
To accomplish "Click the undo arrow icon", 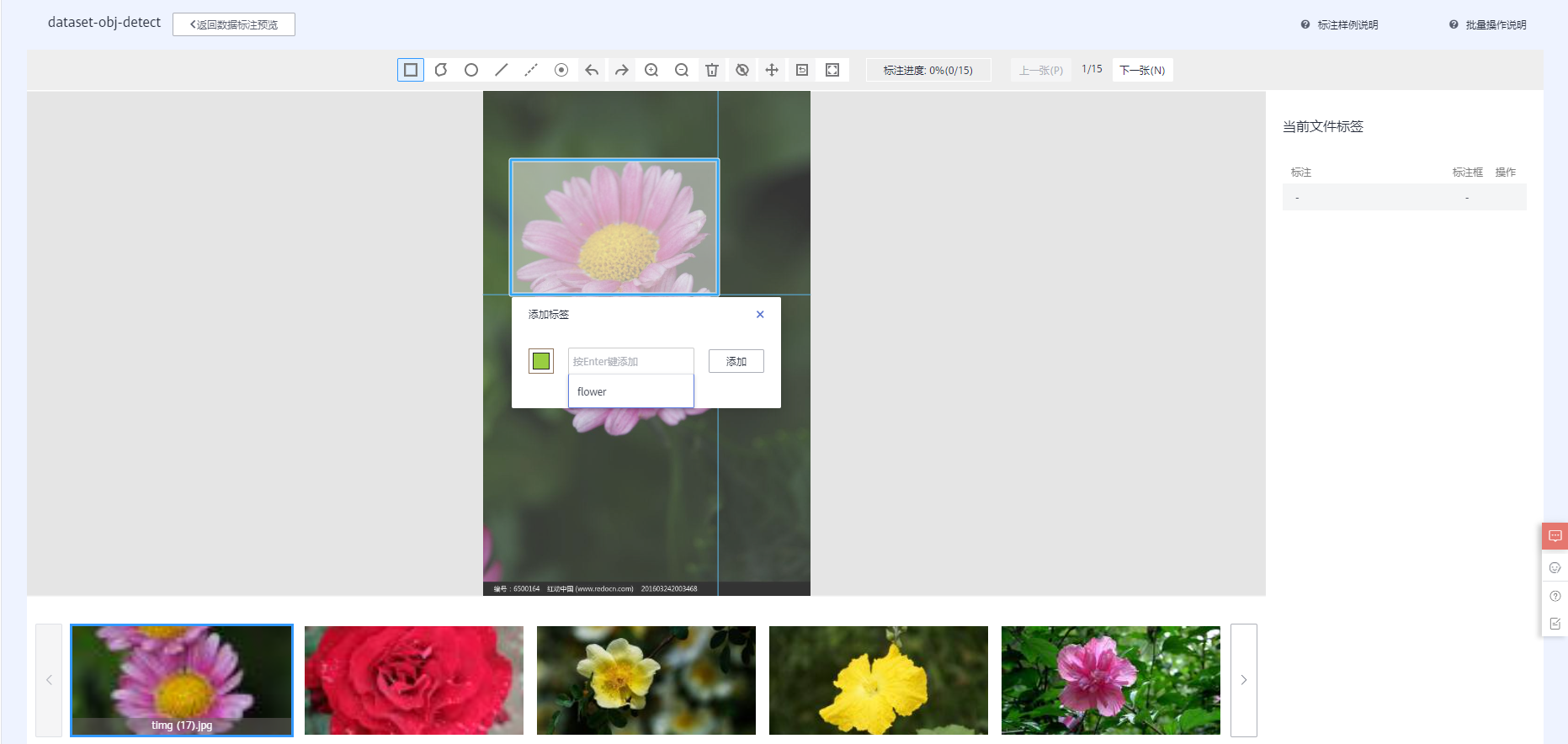I will point(592,70).
